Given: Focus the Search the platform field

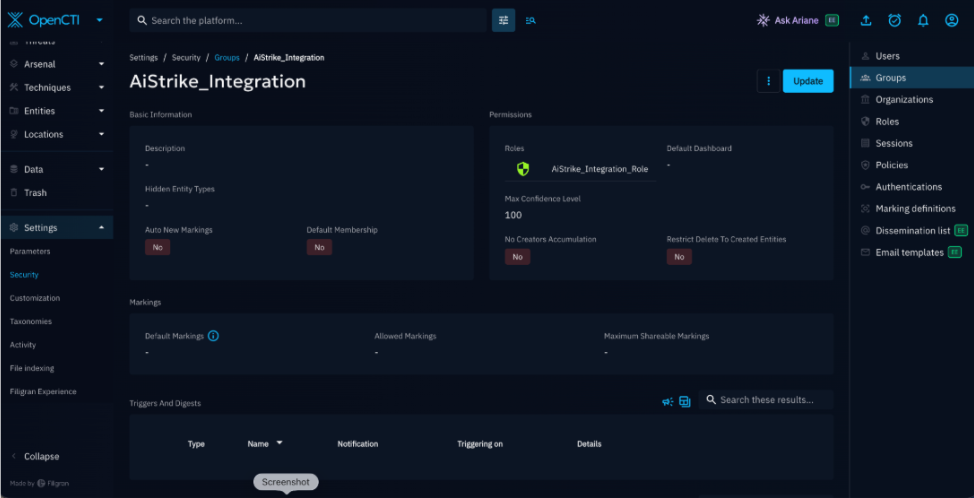Looking at the screenshot, I should (x=308, y=20).
